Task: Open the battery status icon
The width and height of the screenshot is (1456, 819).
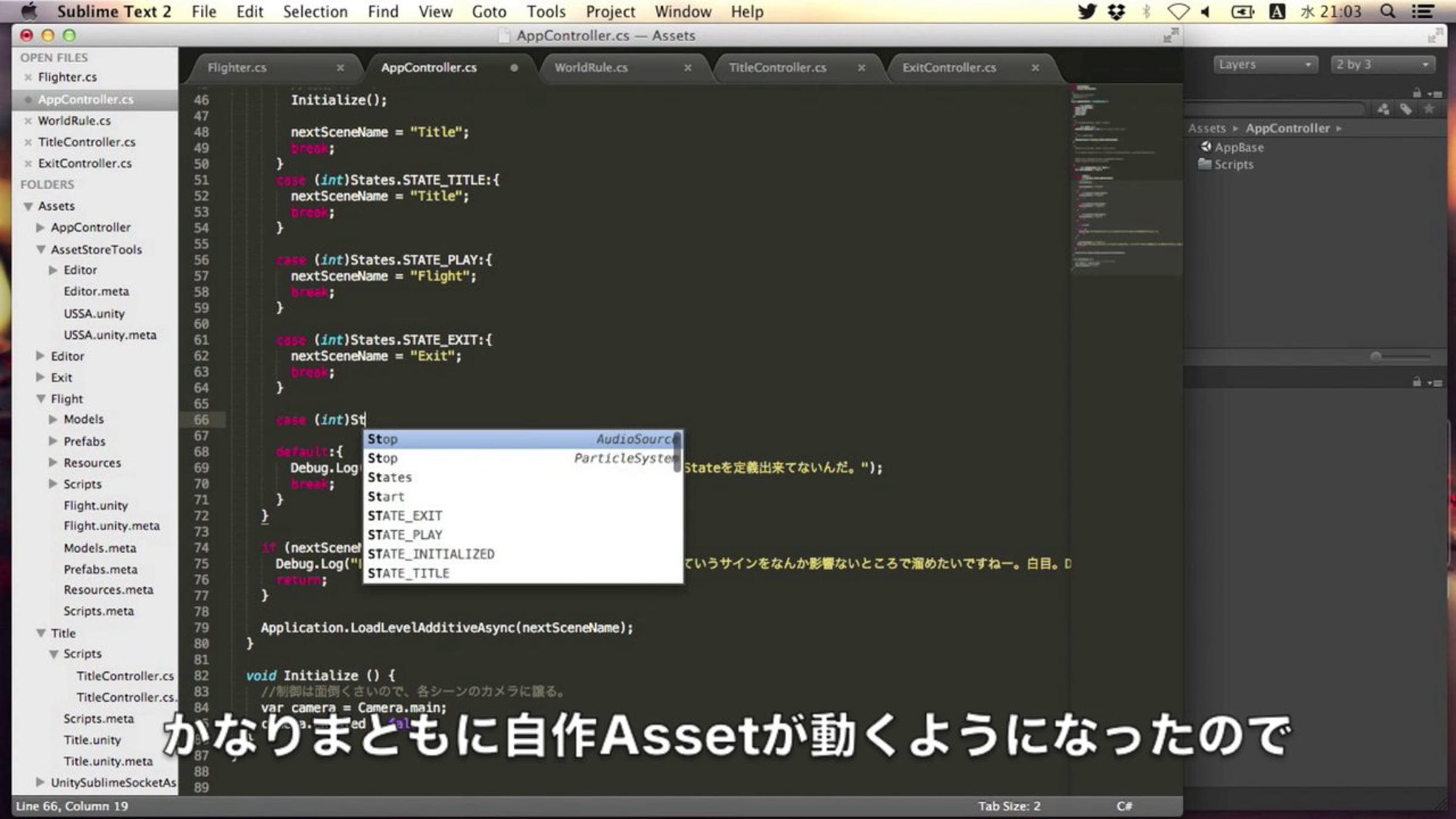Action: 1242,12
